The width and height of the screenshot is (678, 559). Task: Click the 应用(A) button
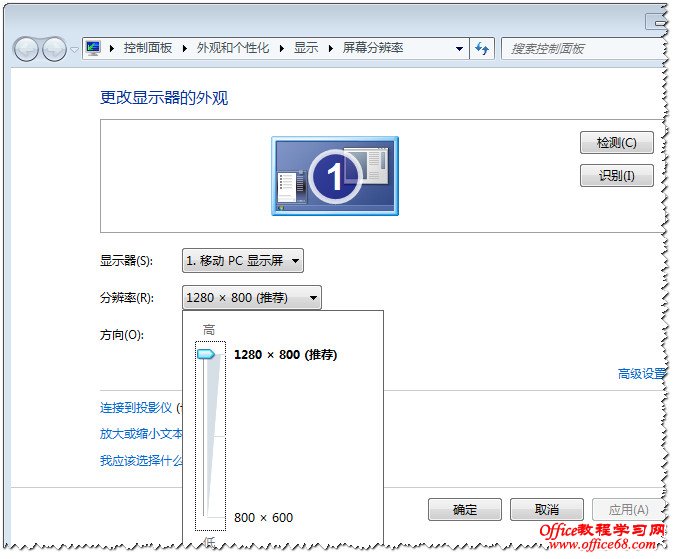coord(628,510)
